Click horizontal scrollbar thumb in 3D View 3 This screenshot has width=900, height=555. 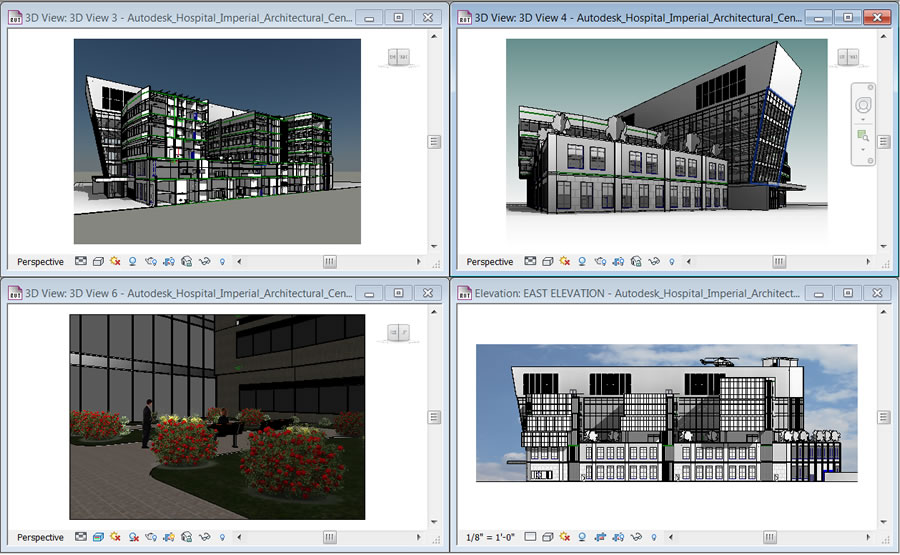pos(329,262)
